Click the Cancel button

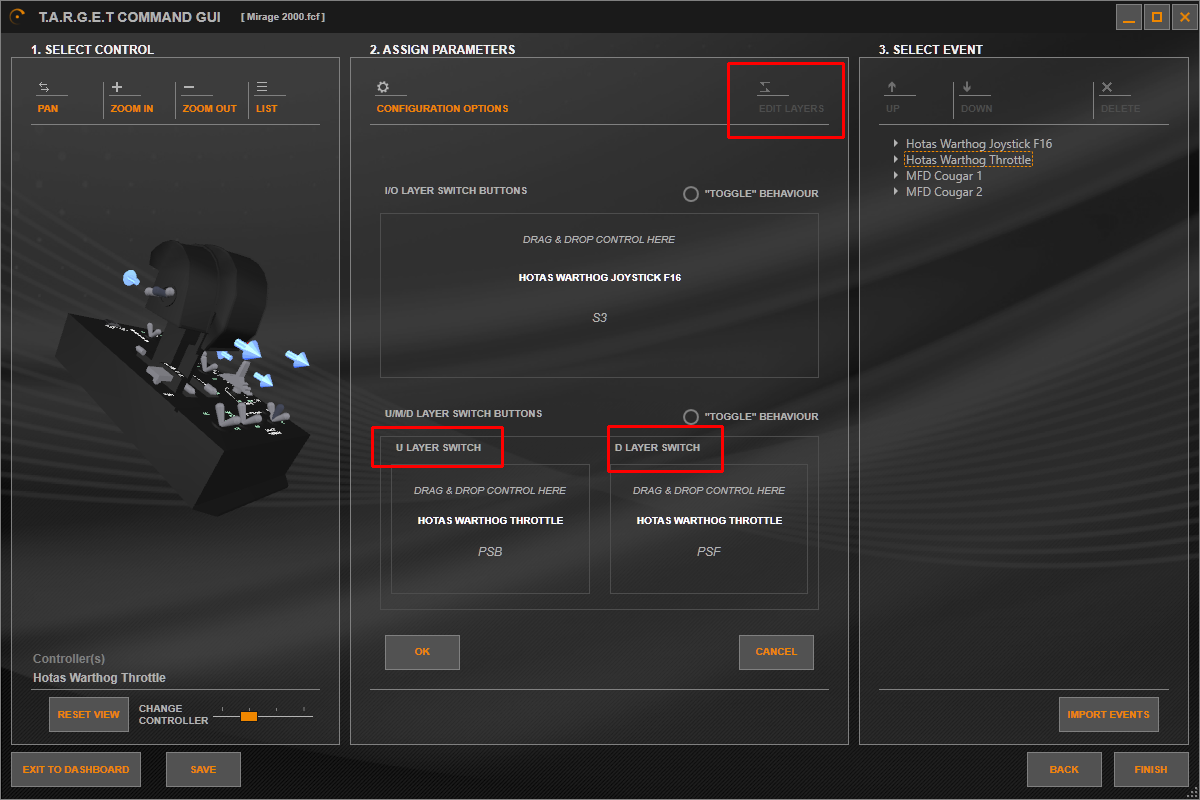point(776,652)
